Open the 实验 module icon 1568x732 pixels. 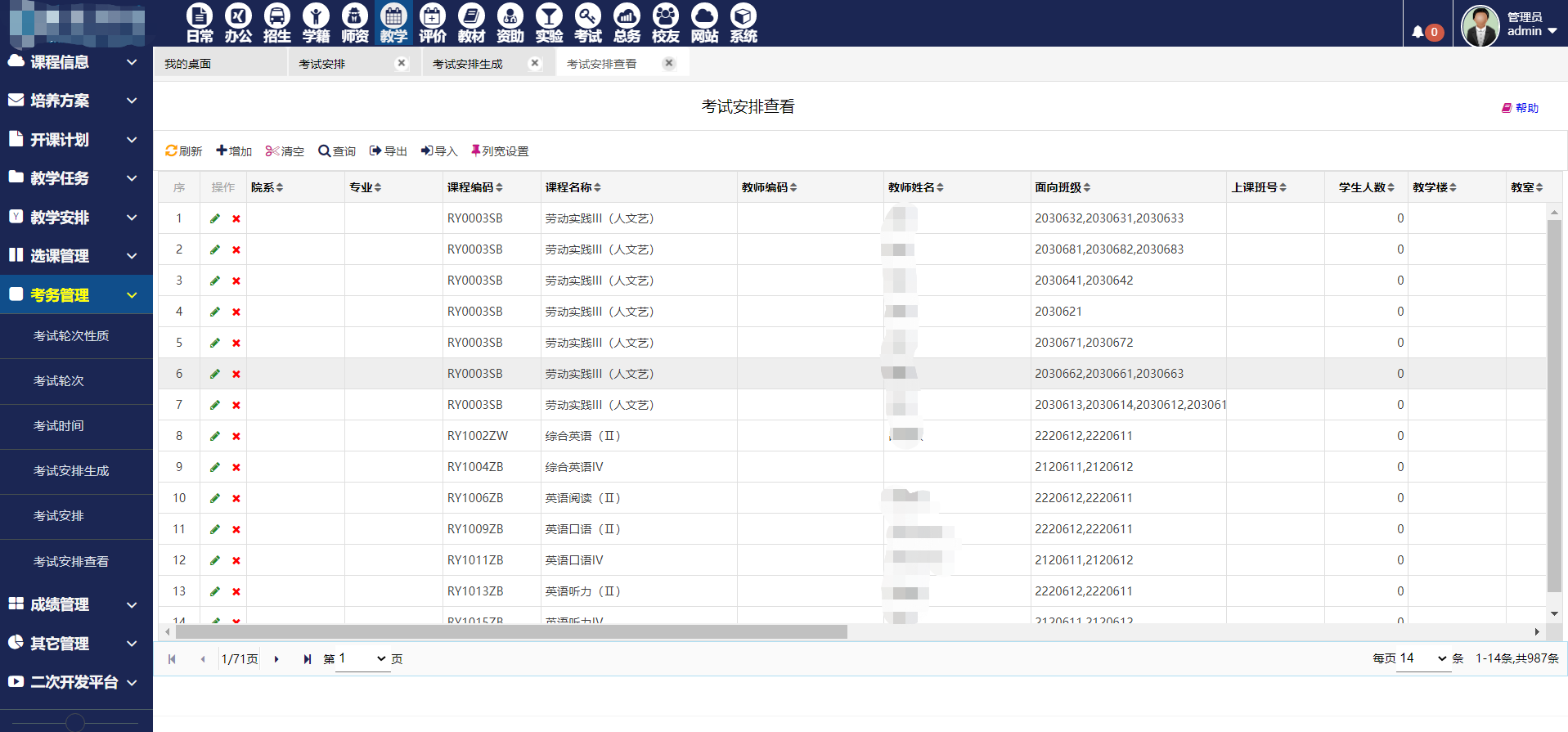(549, 23)
